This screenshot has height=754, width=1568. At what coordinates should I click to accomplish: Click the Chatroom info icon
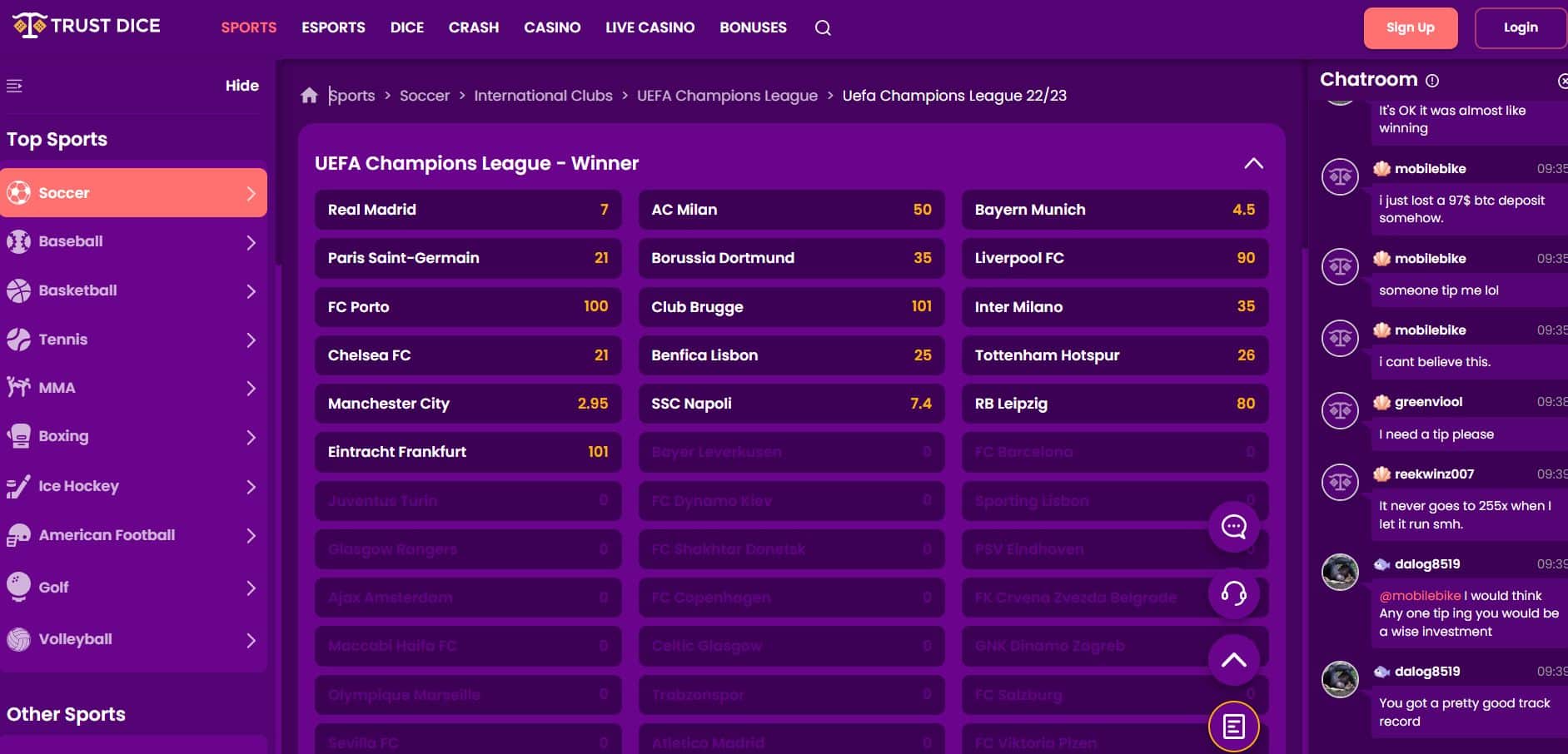click(x=1432, y=81)
